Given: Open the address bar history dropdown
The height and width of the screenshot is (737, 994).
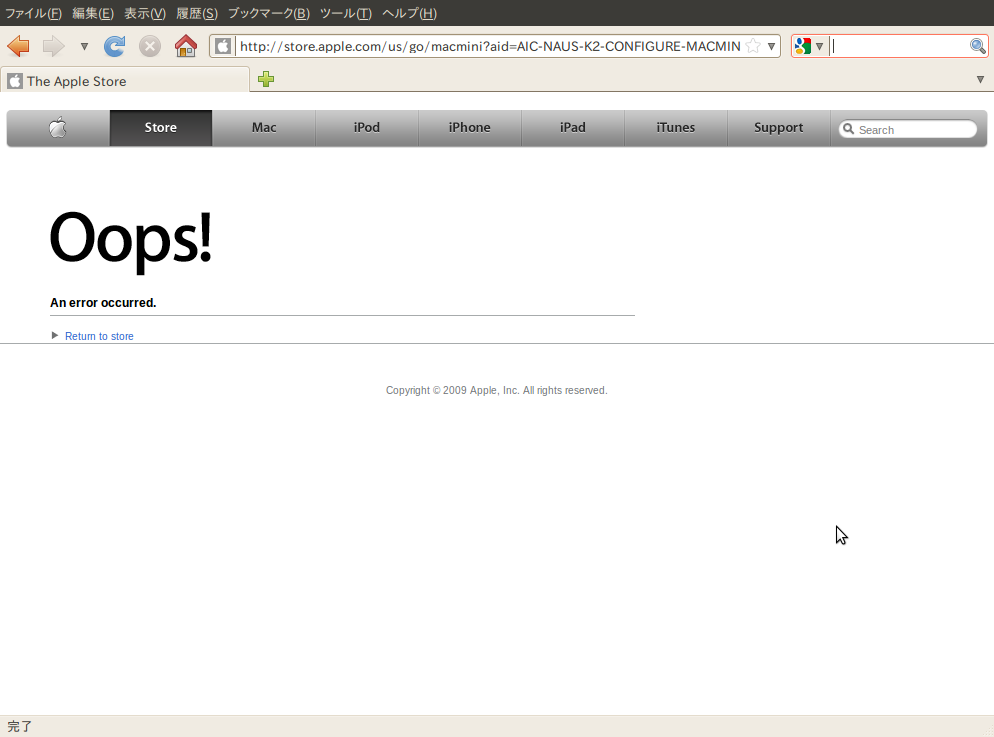Looking at the screenshot, I should tap(771, 46).
